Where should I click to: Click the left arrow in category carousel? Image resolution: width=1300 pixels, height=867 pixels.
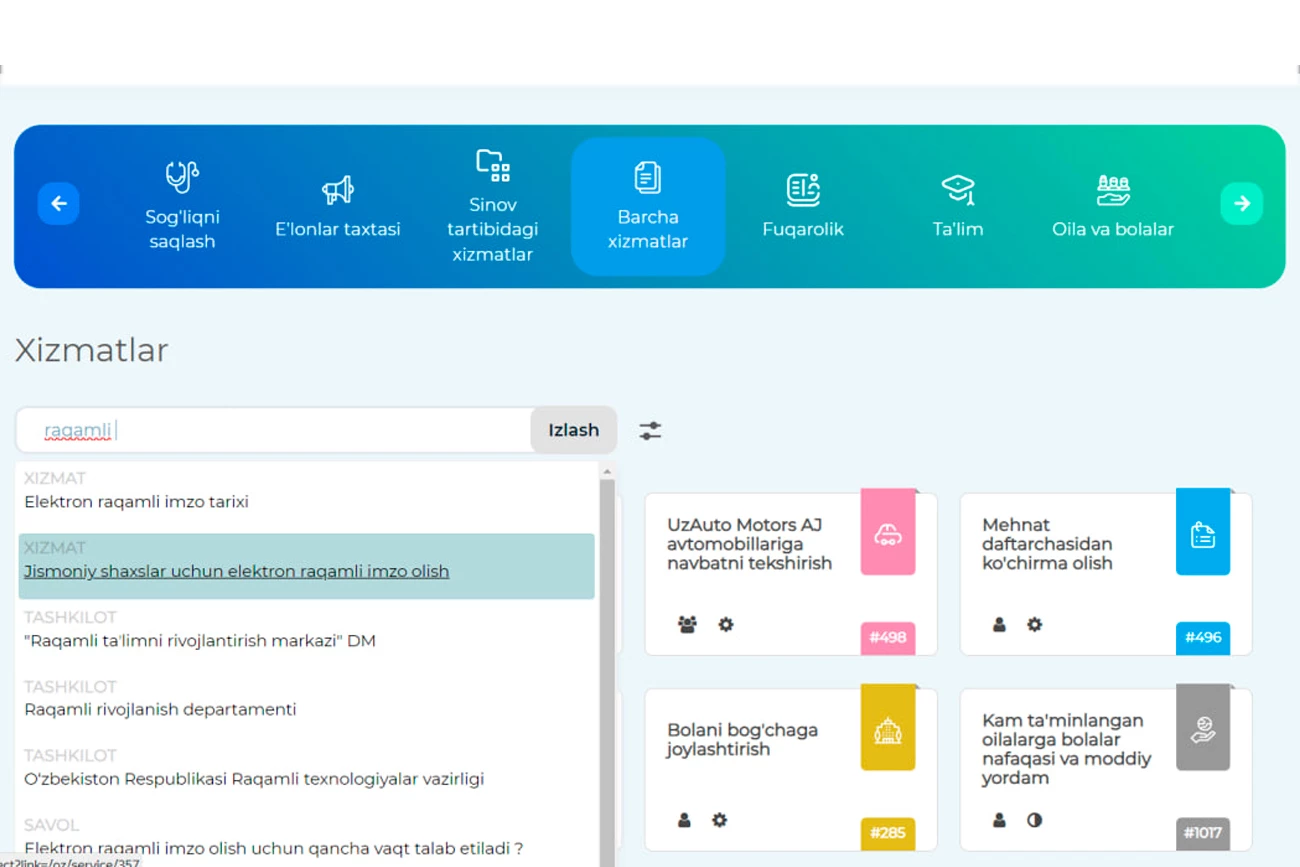coord(59,204)
